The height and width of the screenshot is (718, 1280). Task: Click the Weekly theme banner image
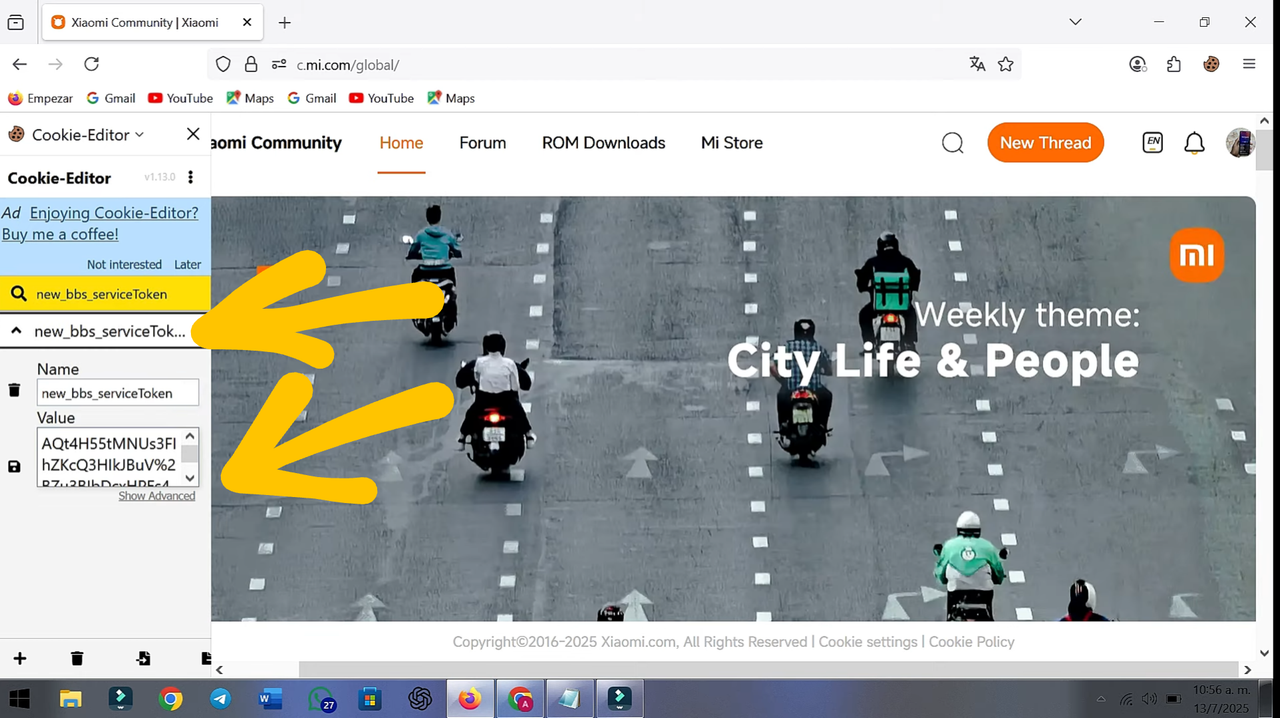pyautogui.click(x=733, y=408)
